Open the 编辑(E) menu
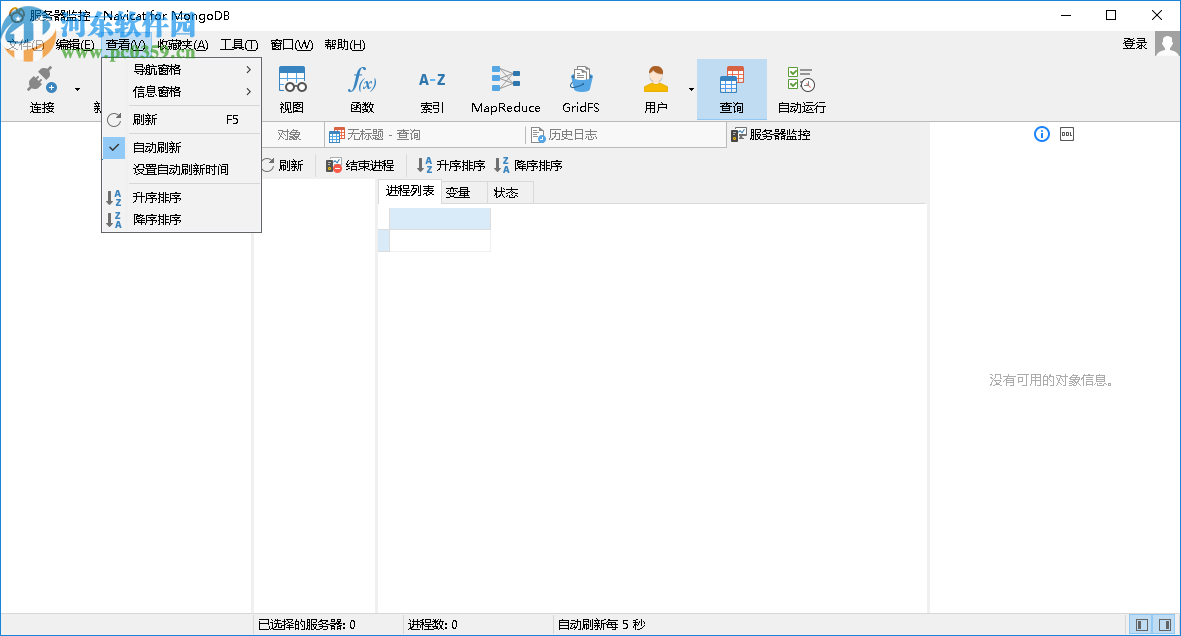The width and height of the screenshot is (1181, 636). point(75,45)
